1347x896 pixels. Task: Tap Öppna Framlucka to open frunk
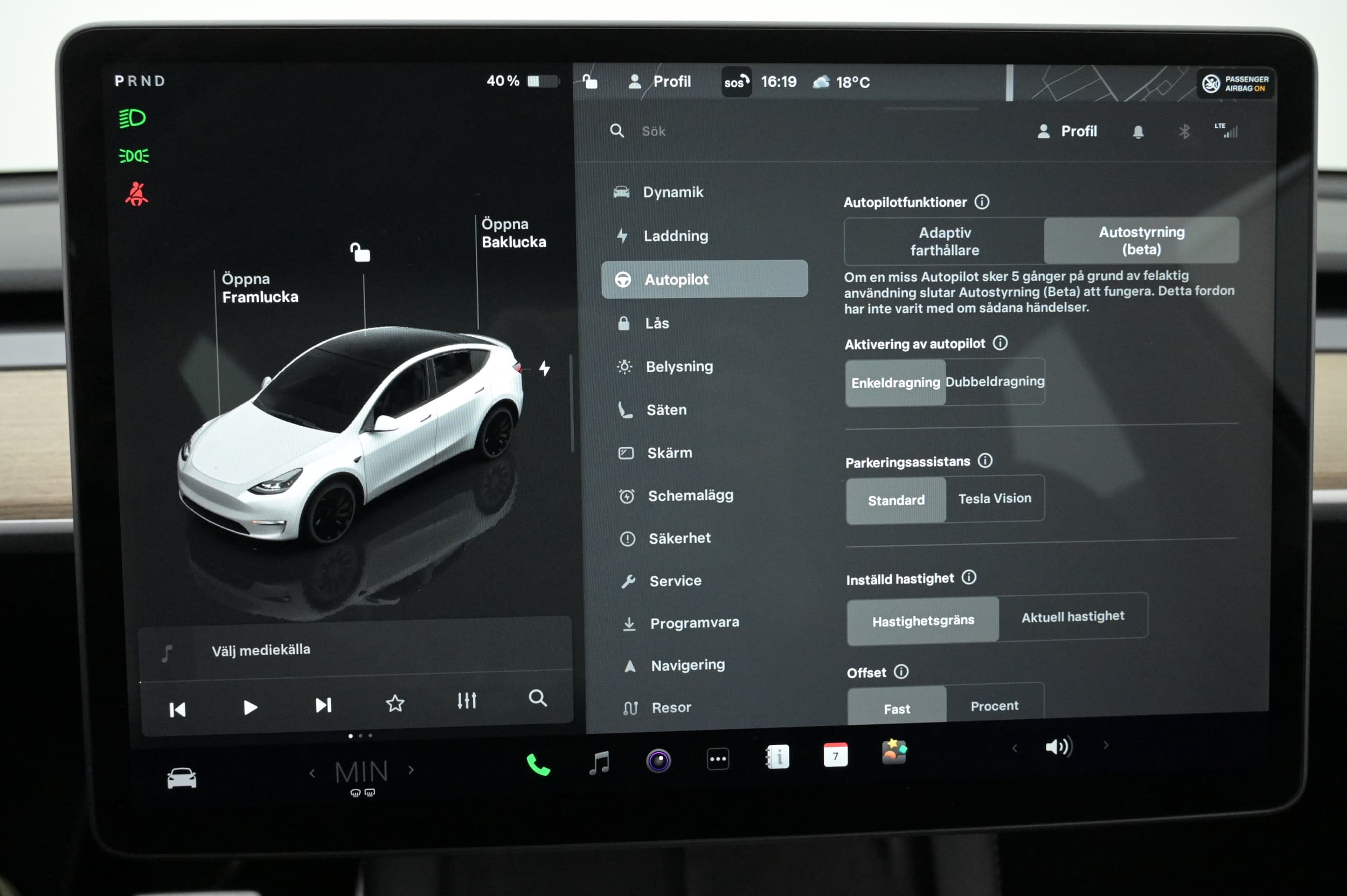[260, 287]
